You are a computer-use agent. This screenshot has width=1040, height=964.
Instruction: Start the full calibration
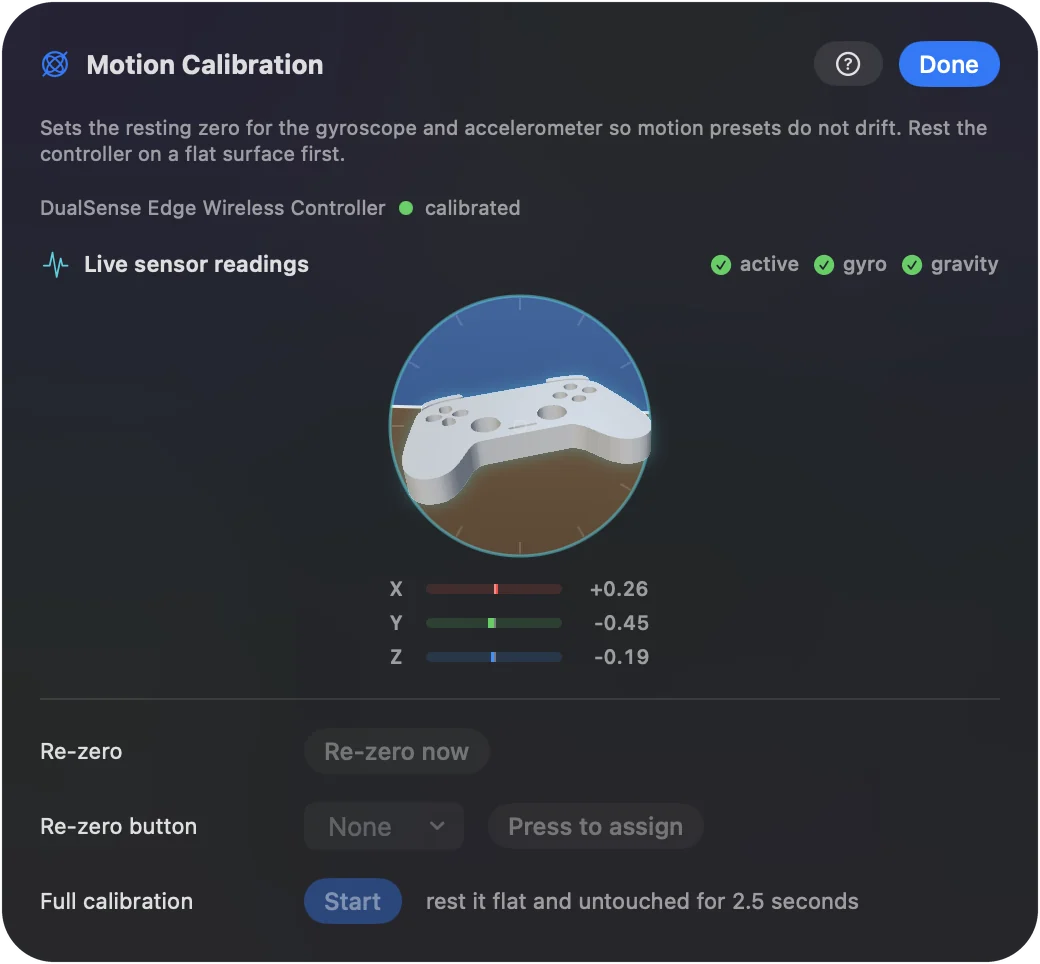point(353,902)
